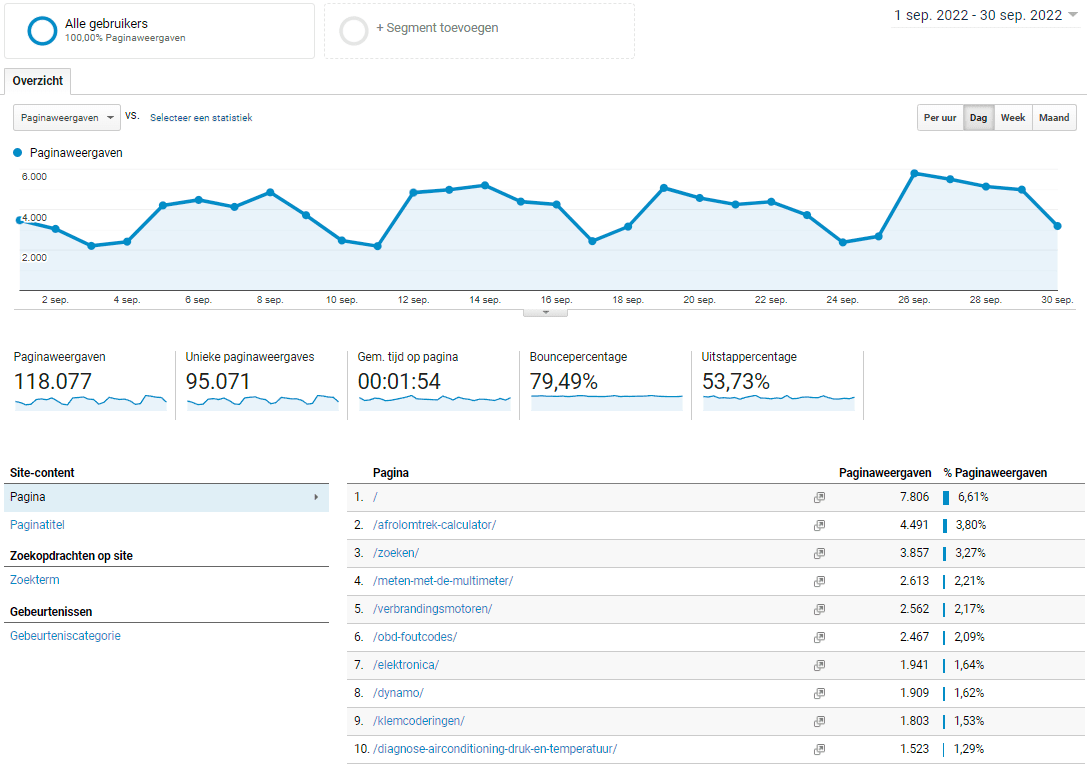Screen dimensions: 1087x766
Task: Choose Paginatitel in Site-content list
Action: (37, 525)
